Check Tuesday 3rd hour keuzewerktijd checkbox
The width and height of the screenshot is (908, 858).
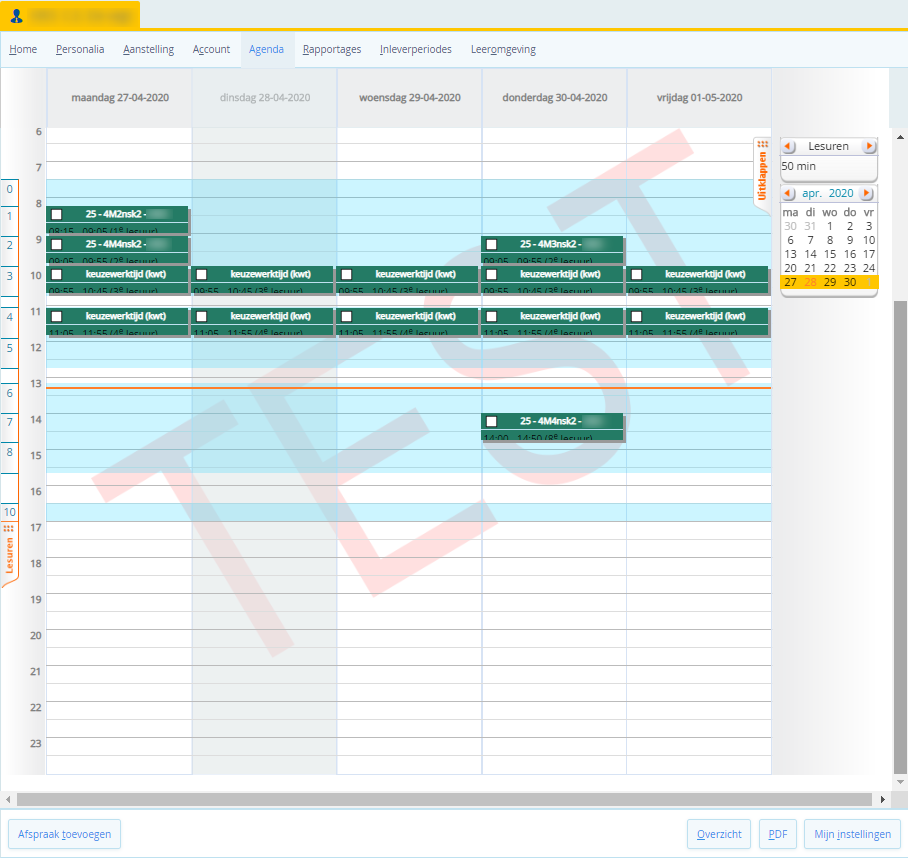[x=202, y=274]
